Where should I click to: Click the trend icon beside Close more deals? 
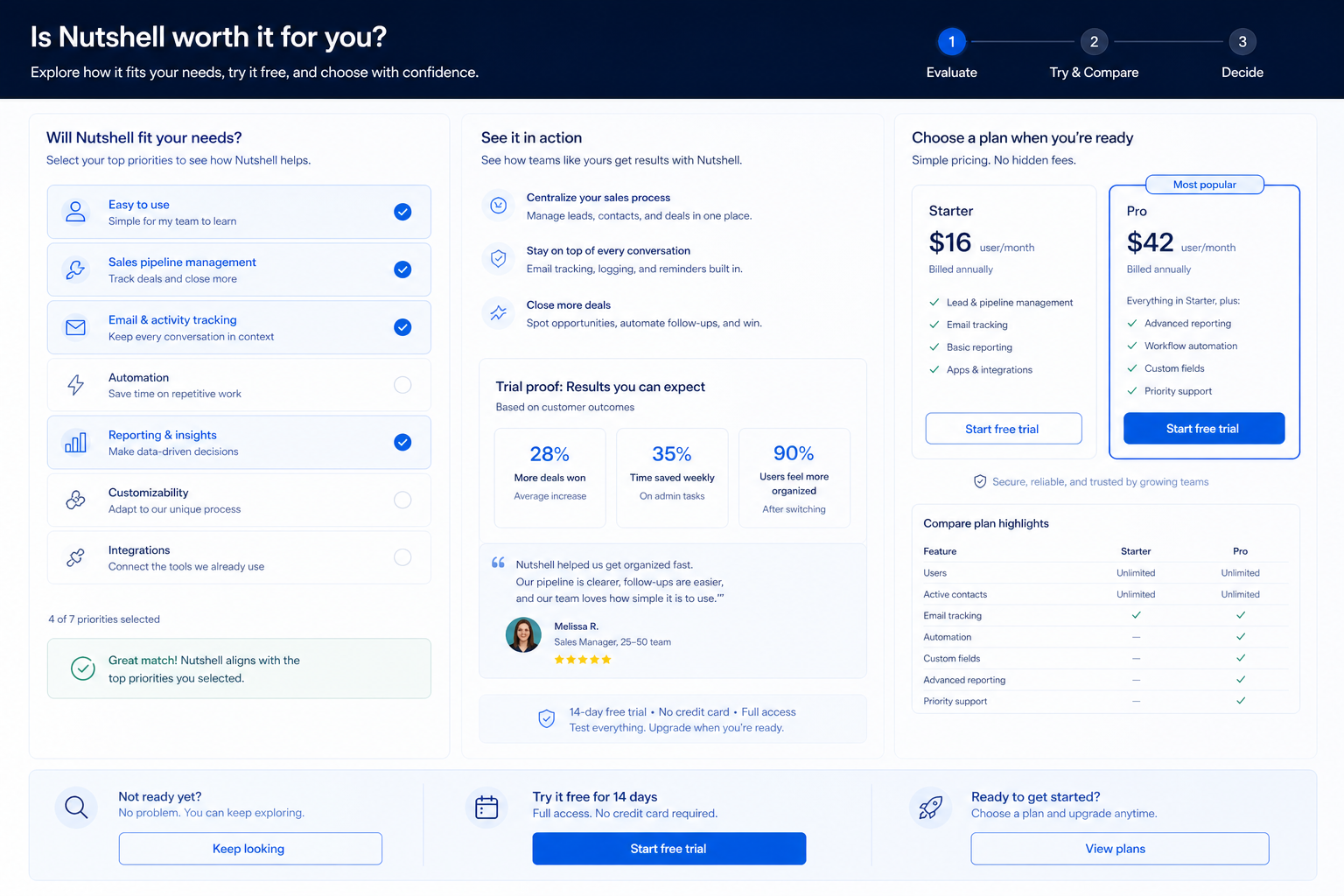point(499,312)
